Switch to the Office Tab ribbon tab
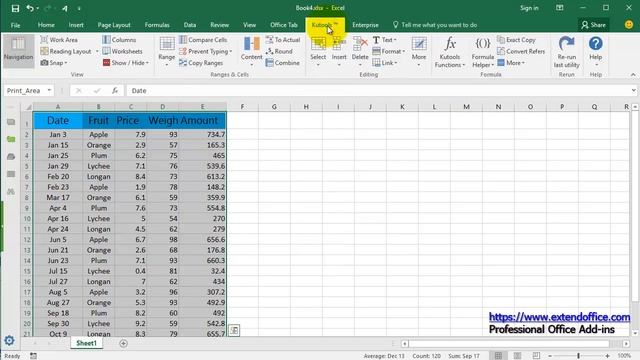This screenshot has height=360, width=640. pyautogui.click(x=284, y=25)
